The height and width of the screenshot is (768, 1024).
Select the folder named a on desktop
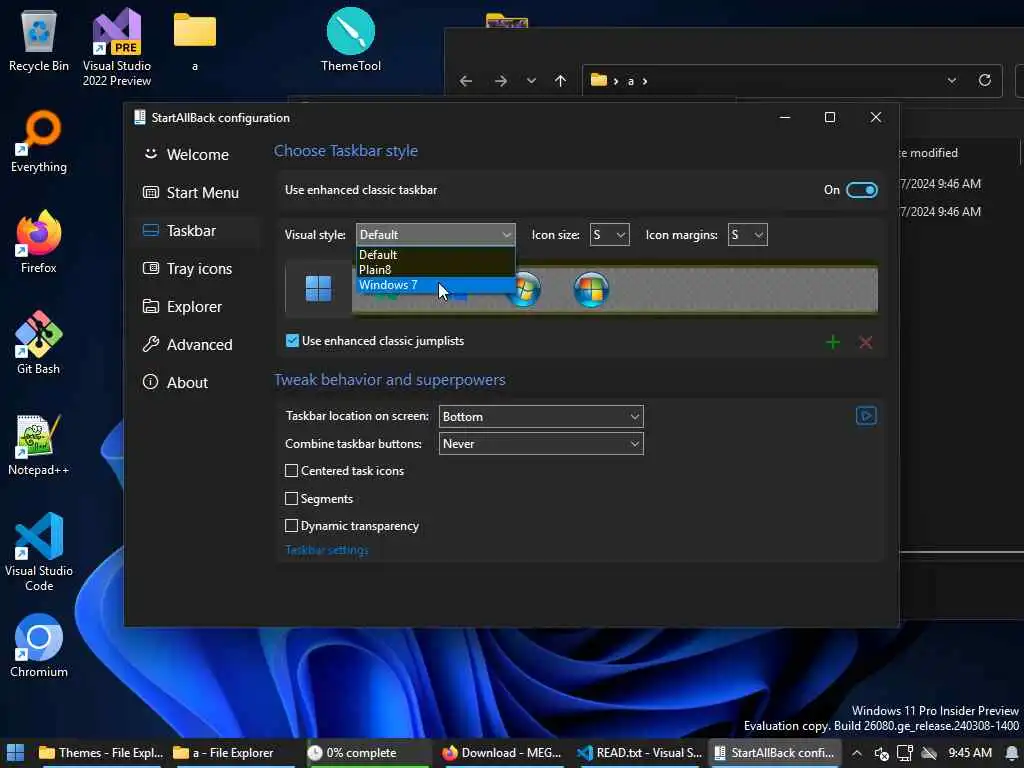point(195,40)
